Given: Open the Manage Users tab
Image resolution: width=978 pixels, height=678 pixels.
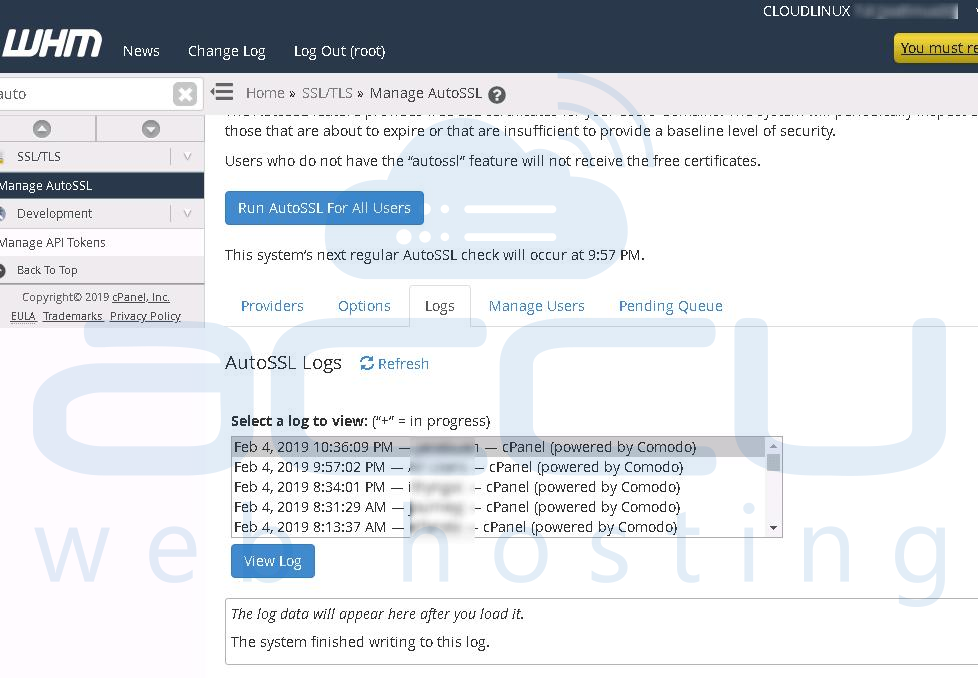Looking at the screenshot, I should point(536,306).
